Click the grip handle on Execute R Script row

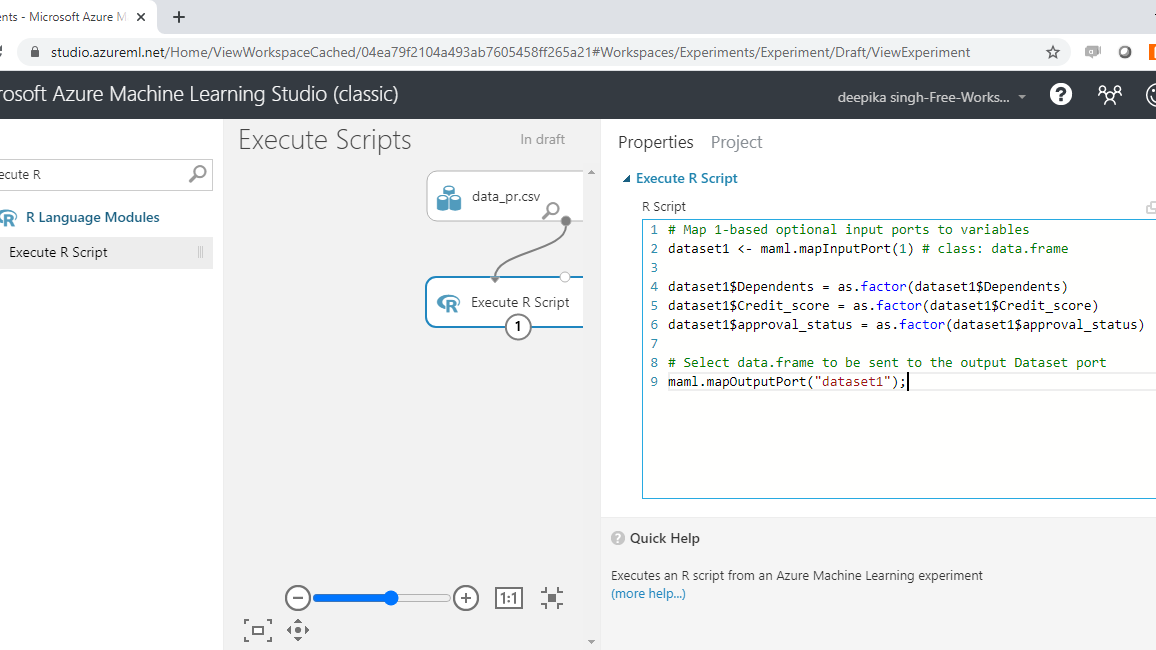pos(201,253)
